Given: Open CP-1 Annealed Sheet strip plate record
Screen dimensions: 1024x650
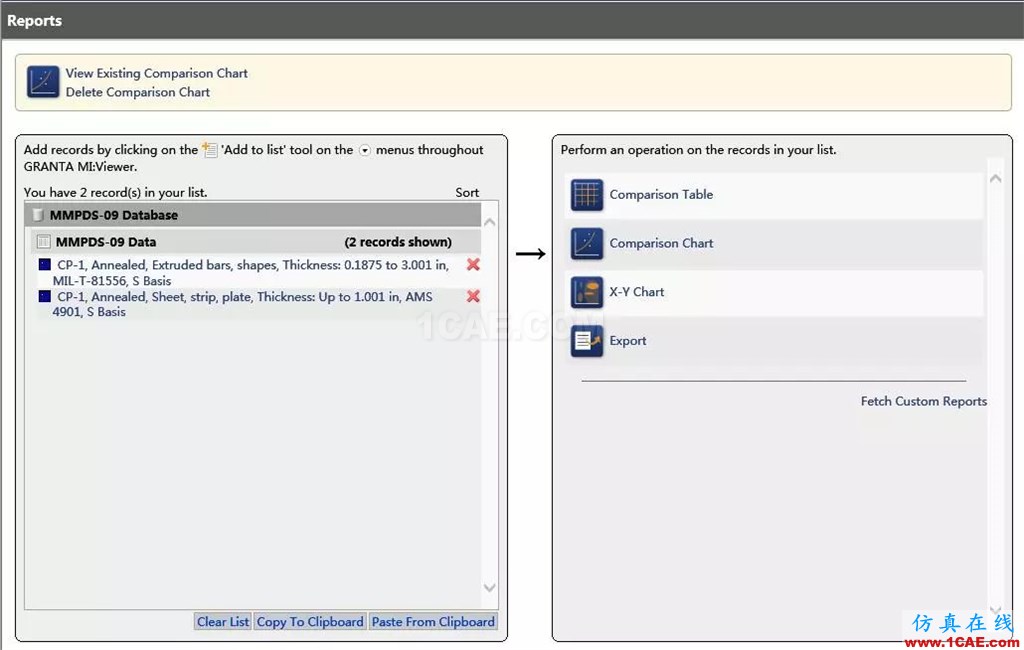Looking at the screenshot, I should 242,304.
